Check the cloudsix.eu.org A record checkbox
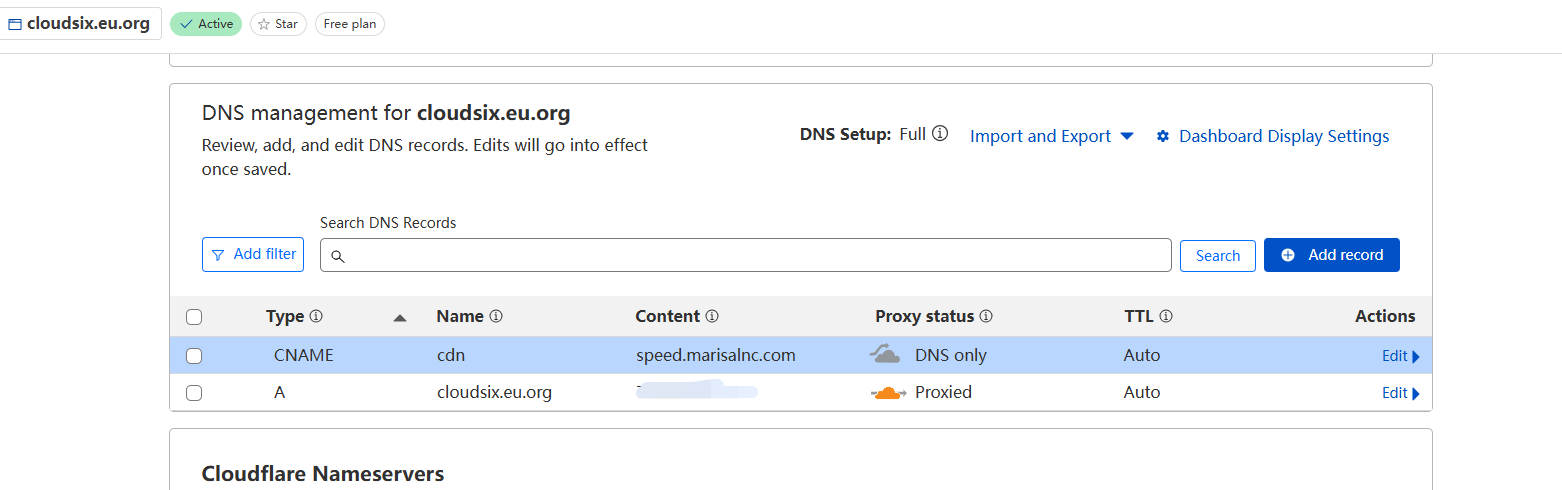This screenshot has width=1562, height=490. (194, 393)
